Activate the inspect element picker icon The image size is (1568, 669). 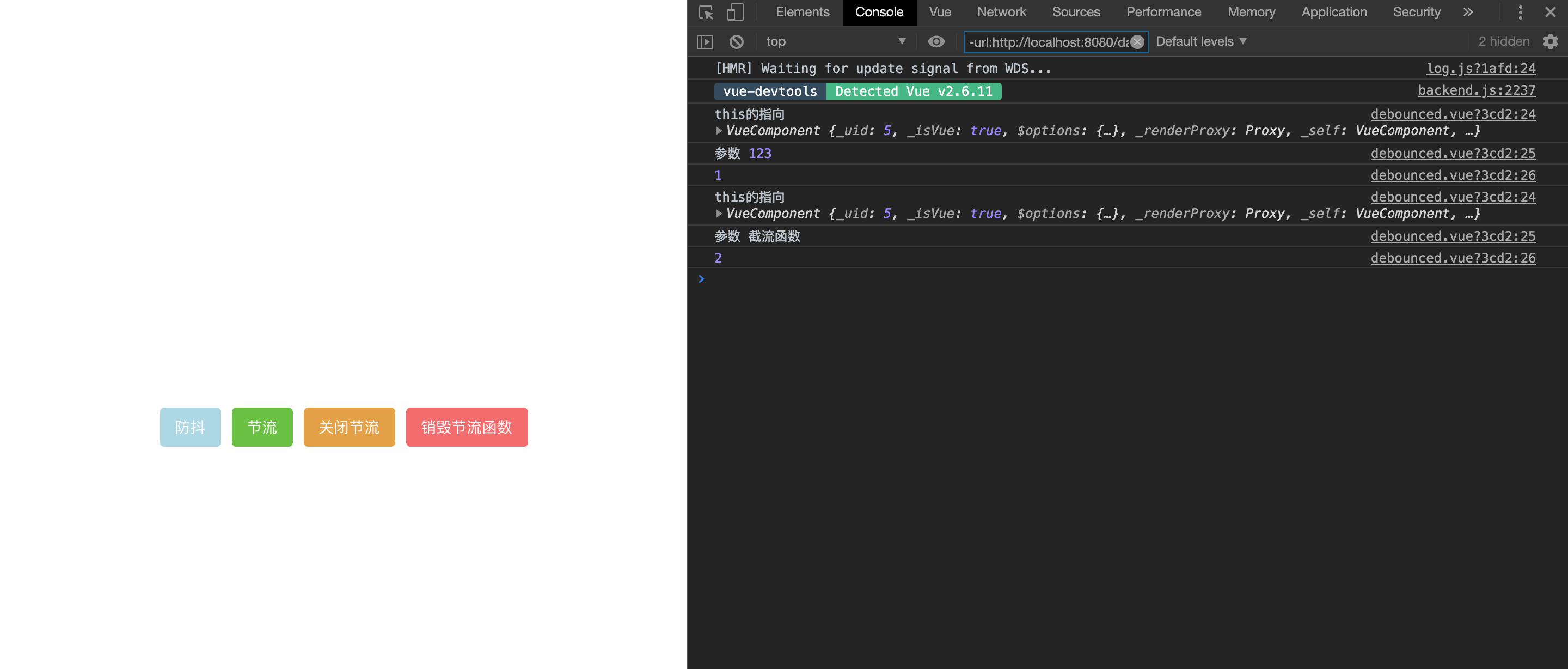click(x=706, y=12)
